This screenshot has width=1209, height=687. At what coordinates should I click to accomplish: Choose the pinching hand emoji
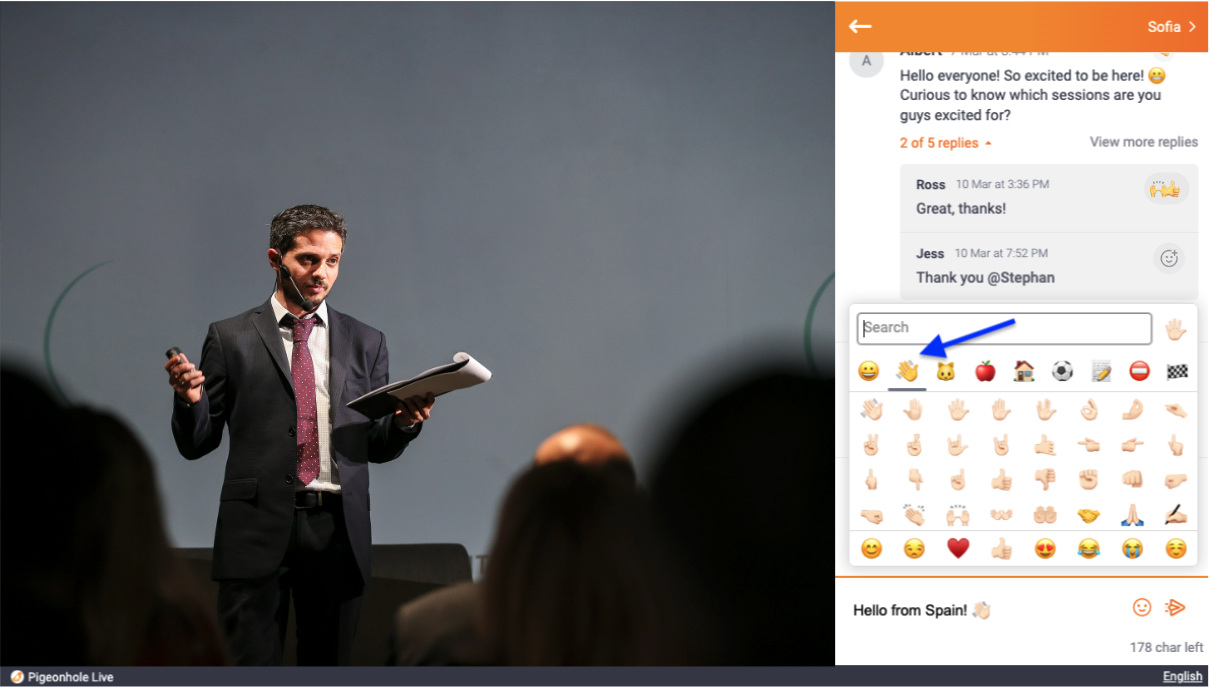[x=1175, y=410]
